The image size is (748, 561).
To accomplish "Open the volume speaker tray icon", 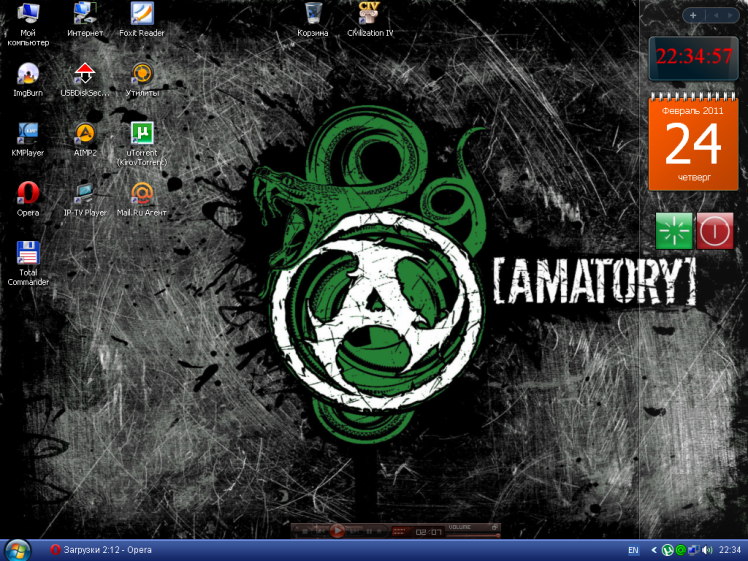I will pos(706,550).
